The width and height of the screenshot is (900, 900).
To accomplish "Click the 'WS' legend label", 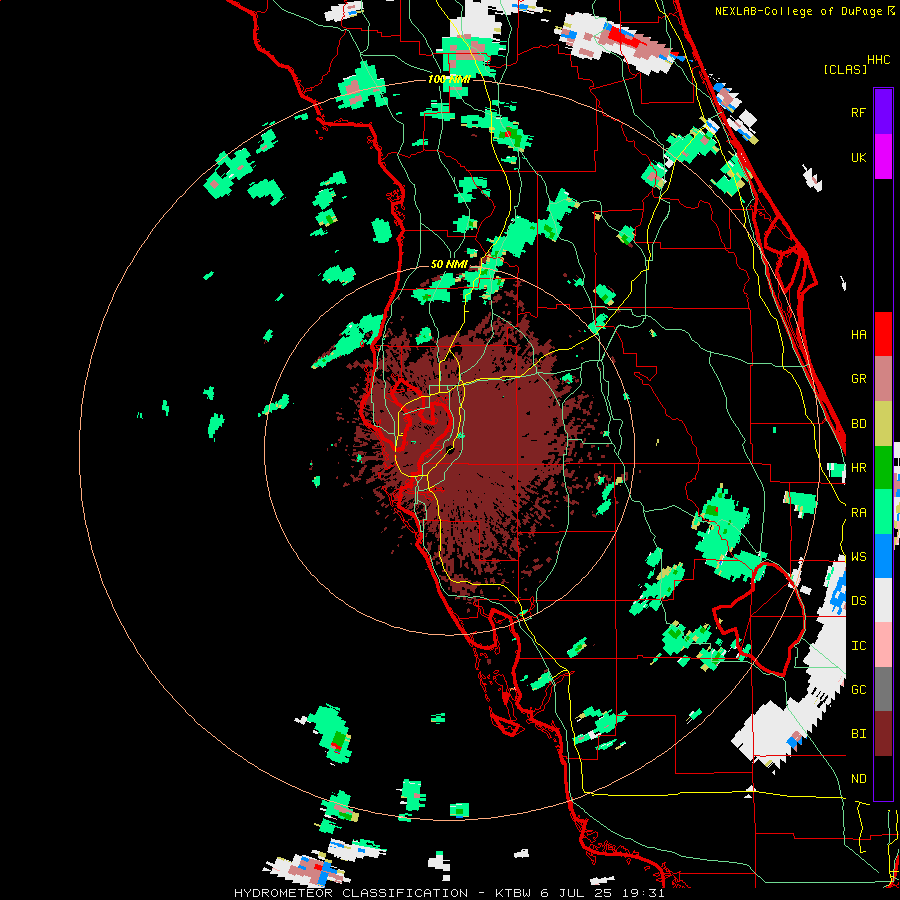I will point(858,557).
